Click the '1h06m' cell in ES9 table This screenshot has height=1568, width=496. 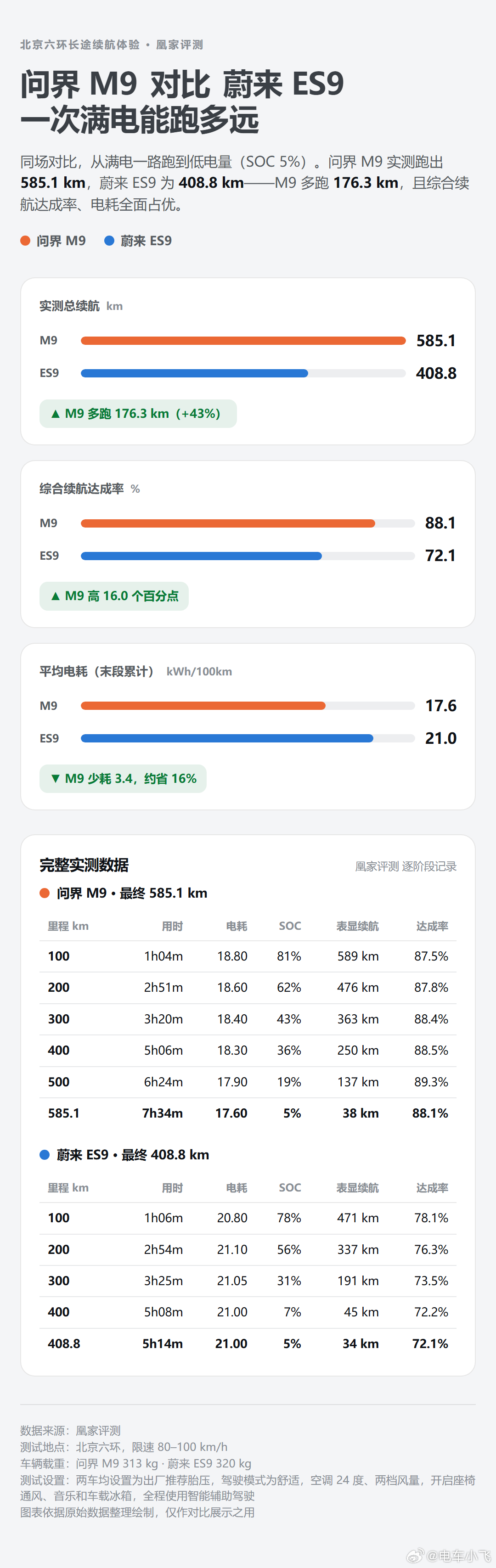click(x=163, y=1218)
